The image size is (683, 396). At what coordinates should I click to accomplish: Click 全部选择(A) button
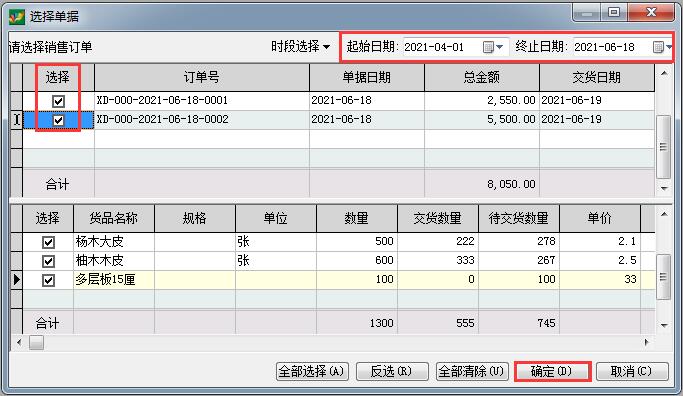click(x=312, y=372)
